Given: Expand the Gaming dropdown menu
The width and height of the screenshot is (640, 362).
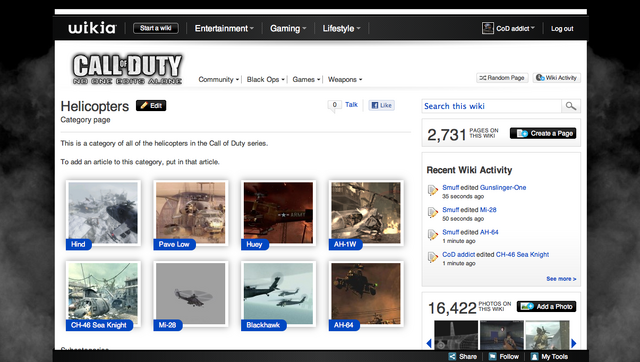Looking at the screenshot, I should (288, 29).
